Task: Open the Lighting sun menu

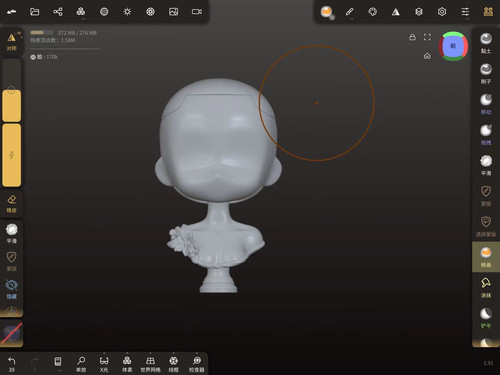Action: (x=127, y=12)
